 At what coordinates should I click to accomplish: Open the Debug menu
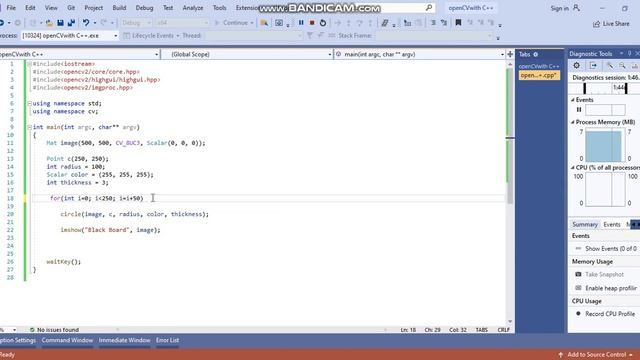point(144,8)
